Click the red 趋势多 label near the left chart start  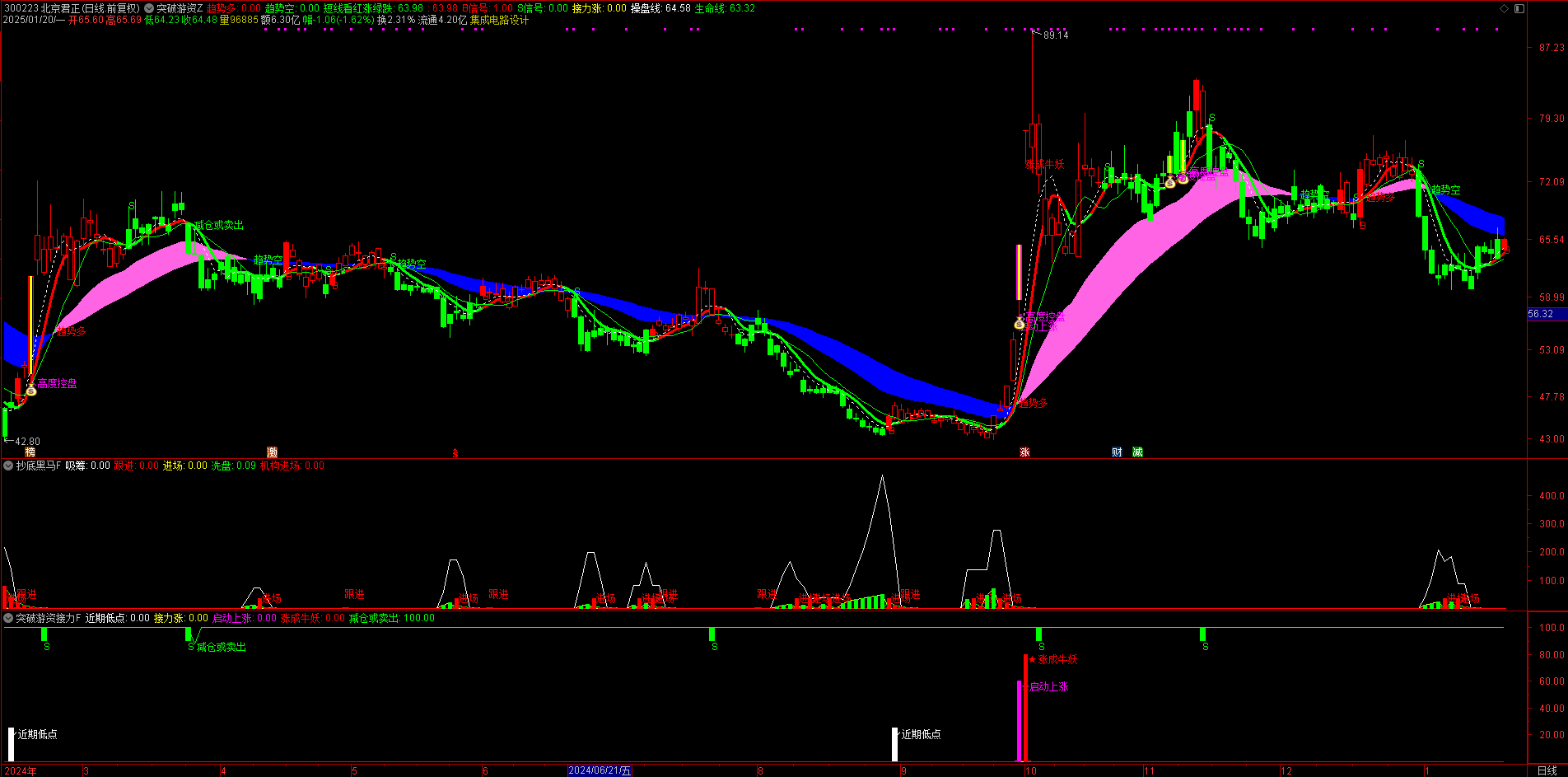[x=71, y=331]
